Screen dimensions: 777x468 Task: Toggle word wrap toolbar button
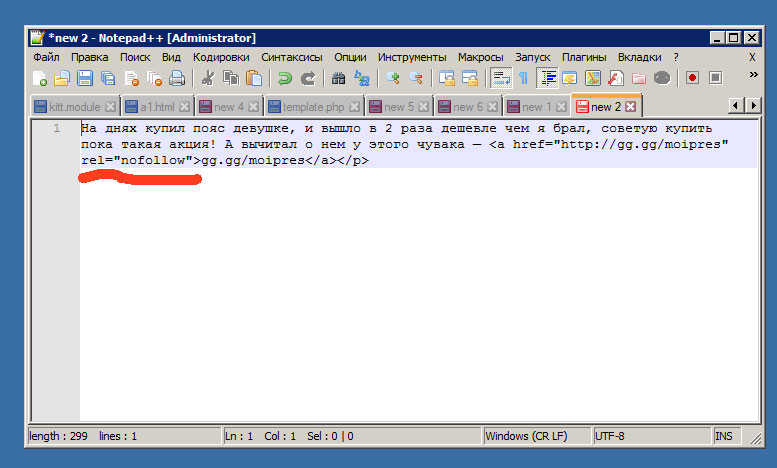(x=500, y=78)
